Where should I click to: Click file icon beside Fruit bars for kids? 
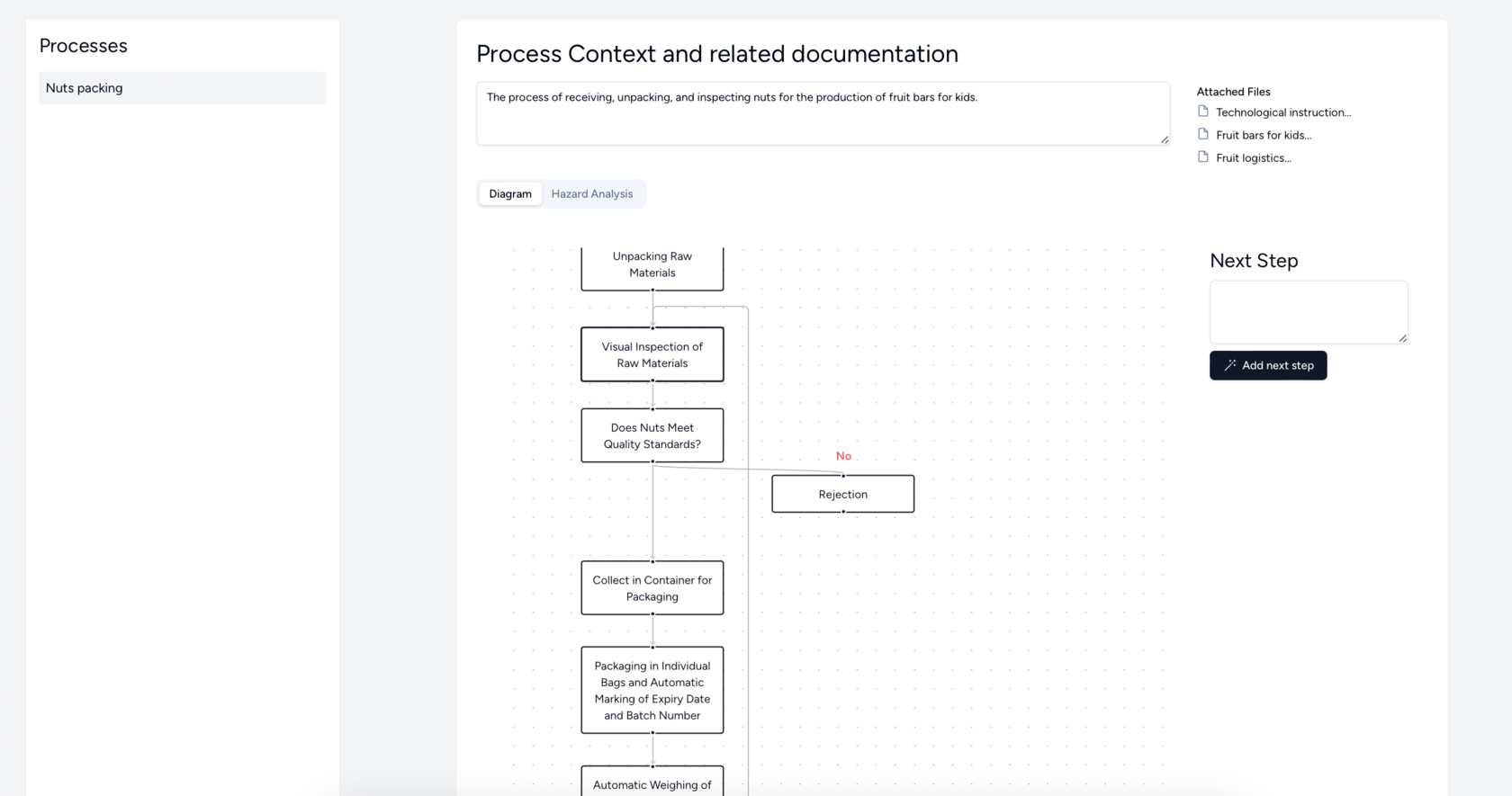coord(1203,134)
